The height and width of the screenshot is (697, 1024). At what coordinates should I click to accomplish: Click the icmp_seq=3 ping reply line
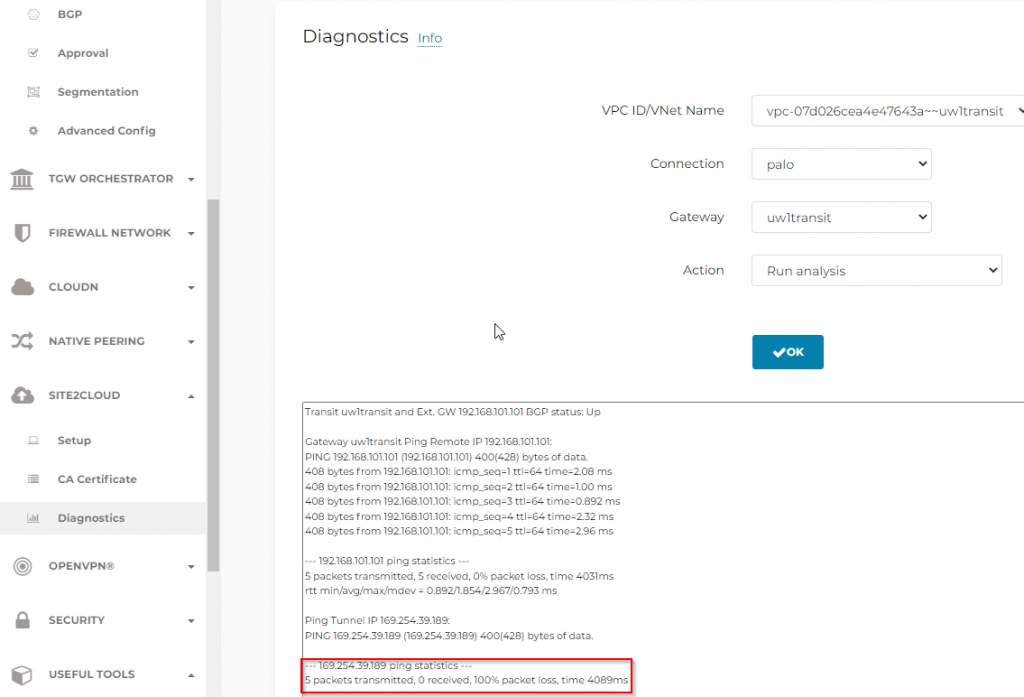click(x=462, y=502)
